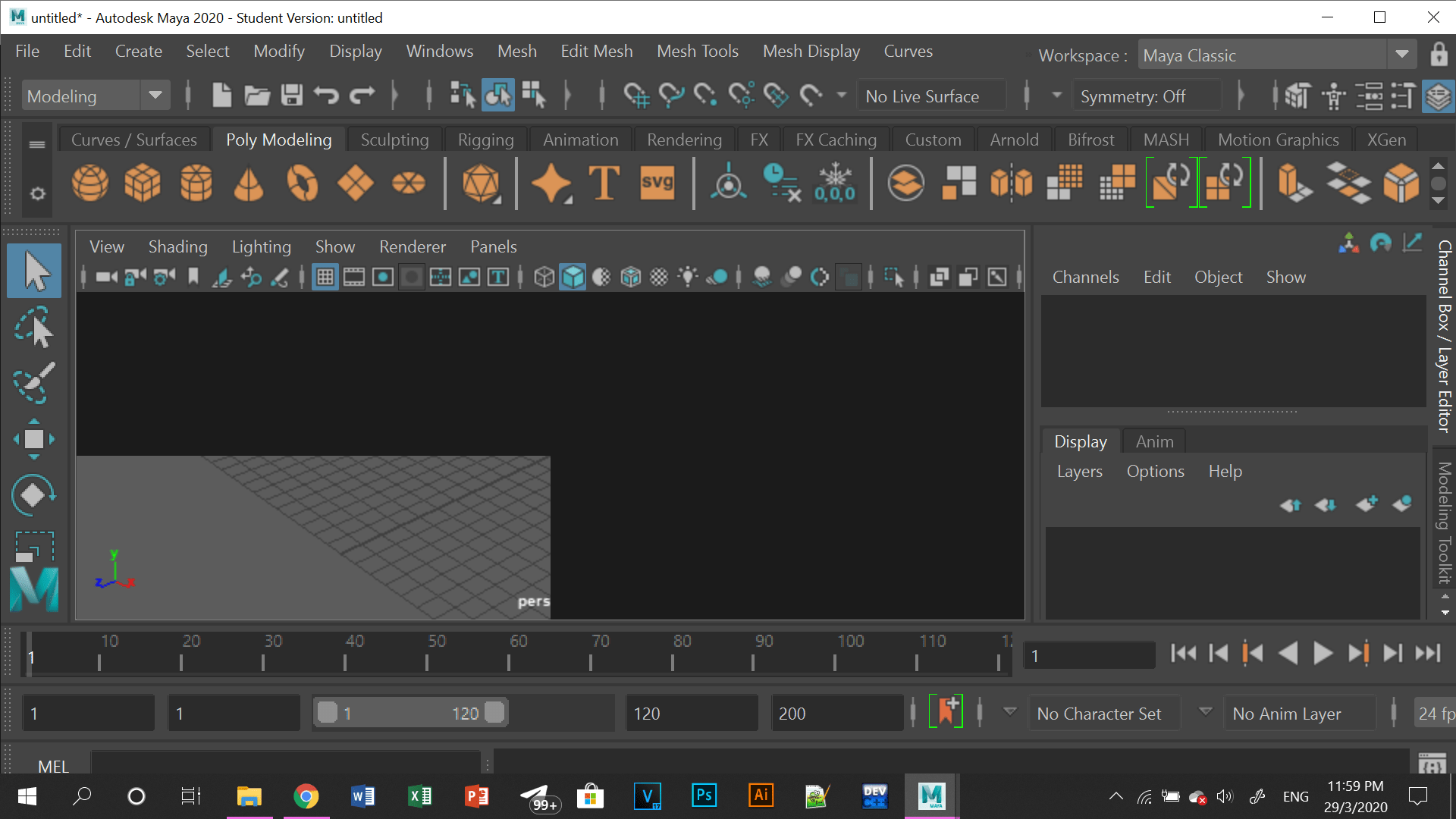Toggle auto keyframe button

click(x=946, y=712)
